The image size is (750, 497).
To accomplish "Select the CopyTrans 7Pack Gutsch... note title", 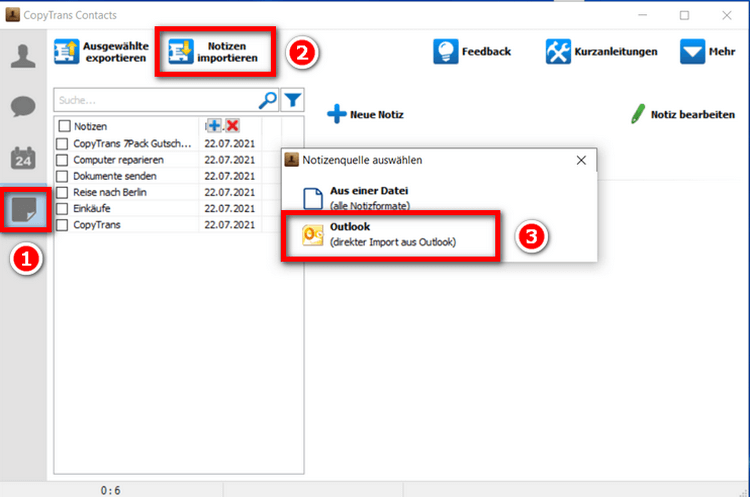I will 132,144.
